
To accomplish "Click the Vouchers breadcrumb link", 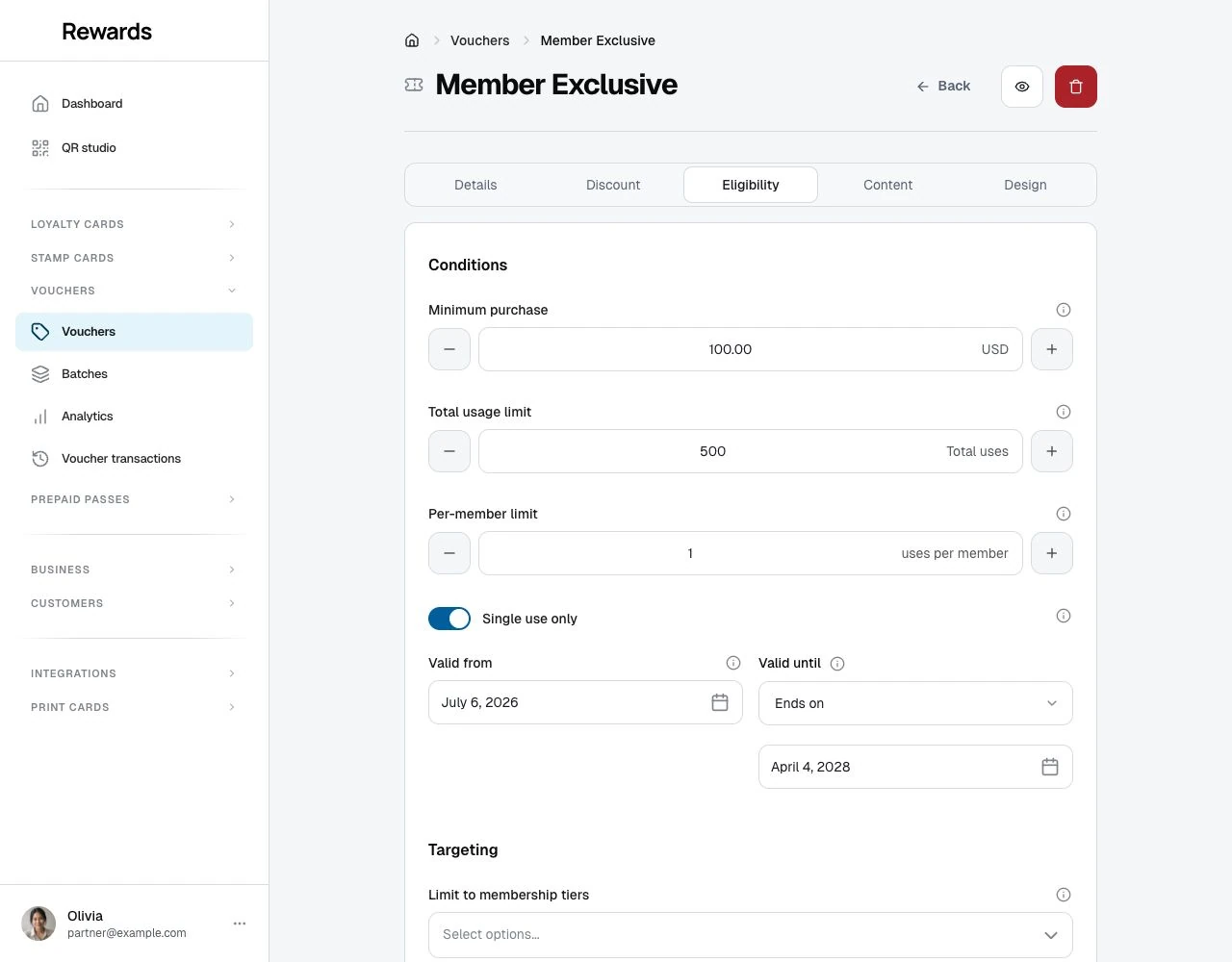I will tap(479, 40).
